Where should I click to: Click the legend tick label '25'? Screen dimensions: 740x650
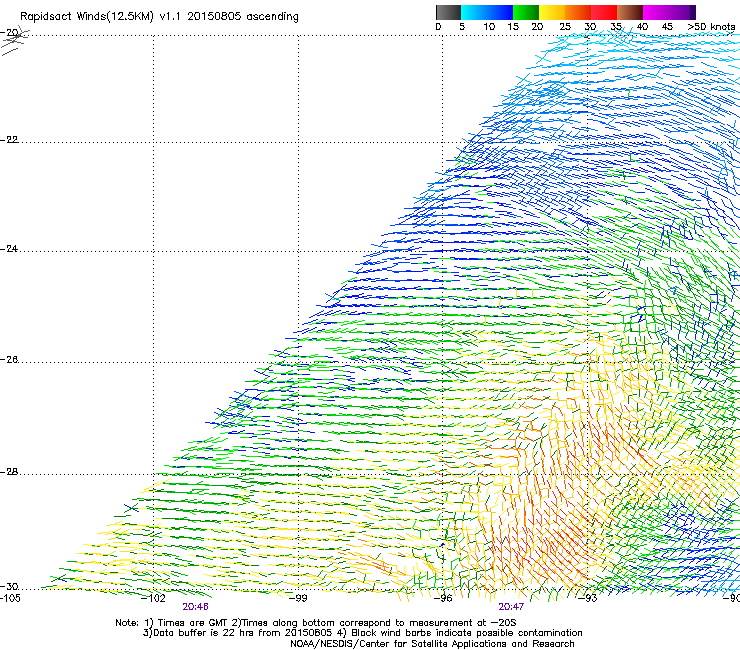point(565,26)
